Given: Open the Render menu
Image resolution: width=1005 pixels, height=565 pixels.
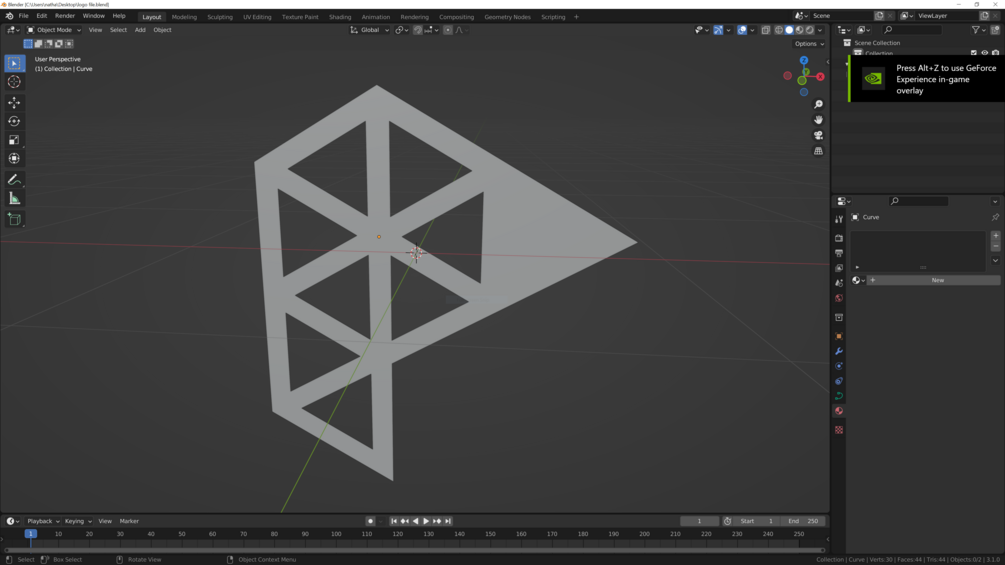Looking at the screenshot, I should click(65, 16).
